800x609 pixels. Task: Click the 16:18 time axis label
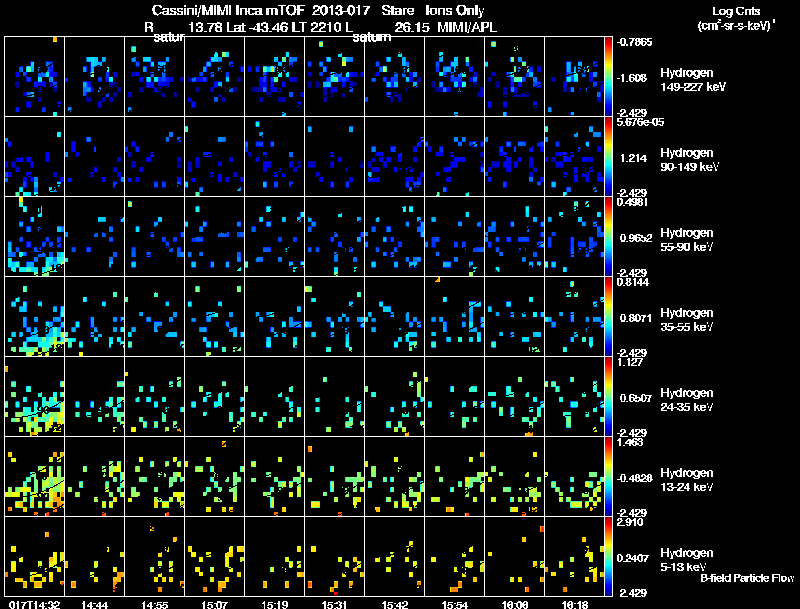click(x=575, y=604)
